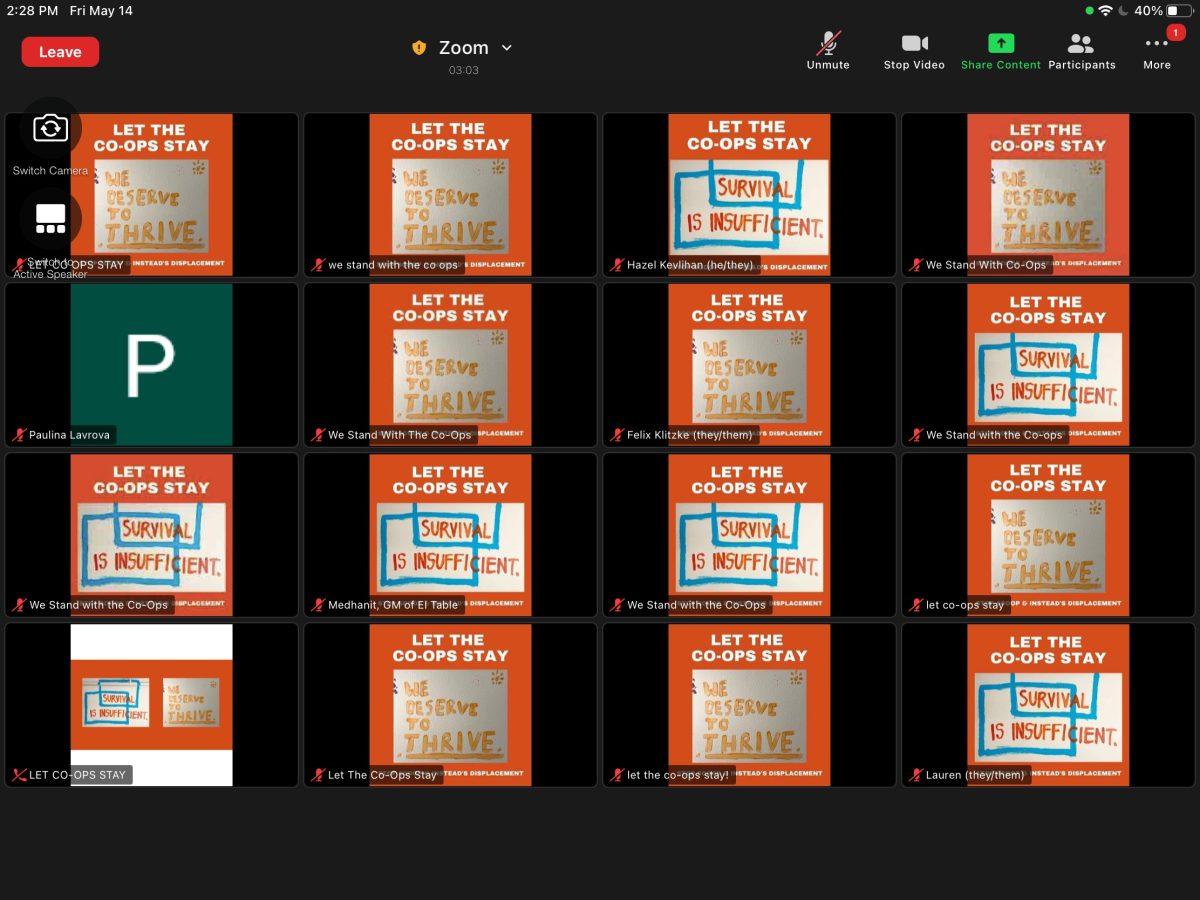Tap the notification badge on More
1200x900 pixels.
pyautogui.click(x=1176, y=33)
